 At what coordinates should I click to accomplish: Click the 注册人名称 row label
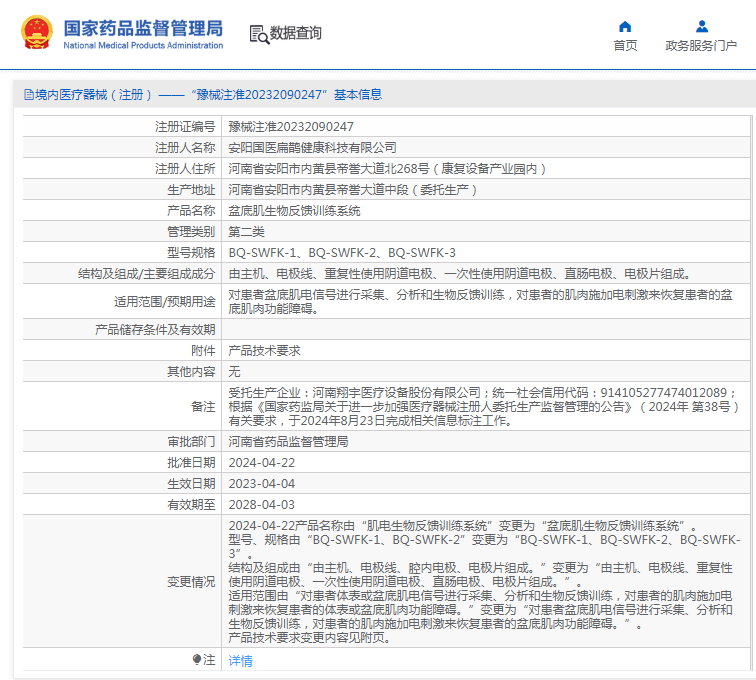coord(185,148)
